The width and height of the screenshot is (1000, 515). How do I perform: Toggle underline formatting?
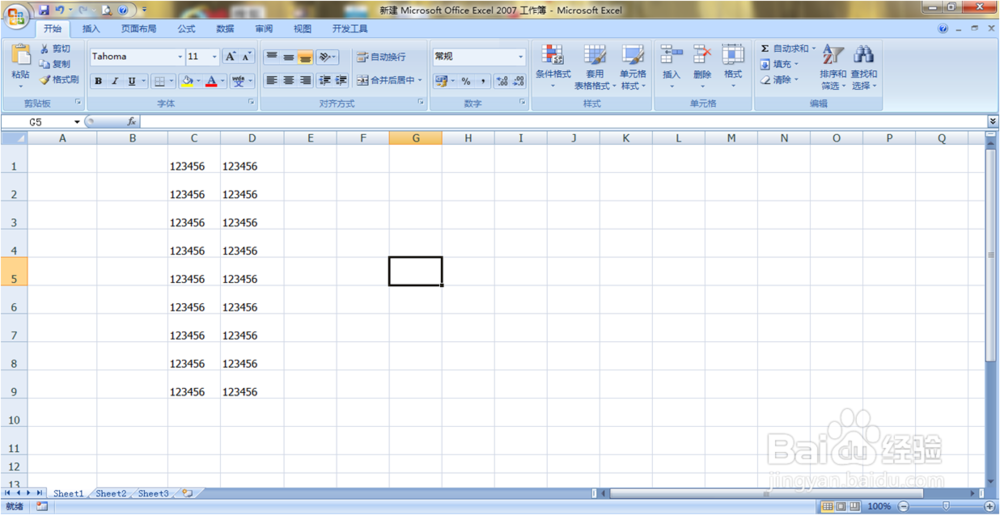132,81
